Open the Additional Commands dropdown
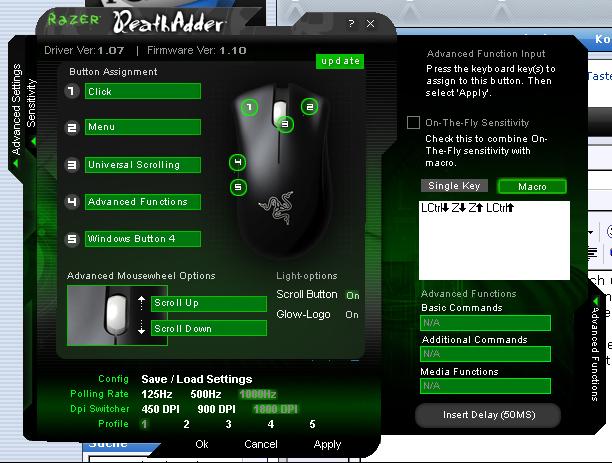The width and height of the screenshot is (612, 463). click(x=486, y=354)
